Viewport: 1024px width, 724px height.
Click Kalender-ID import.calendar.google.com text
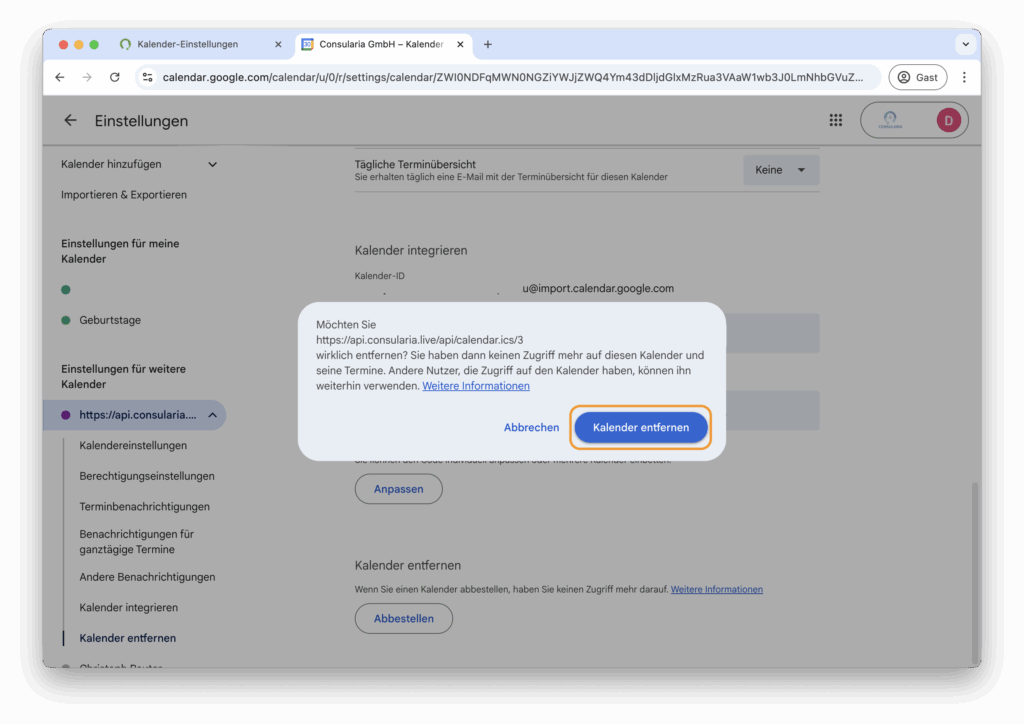click(x=598, y=289)
